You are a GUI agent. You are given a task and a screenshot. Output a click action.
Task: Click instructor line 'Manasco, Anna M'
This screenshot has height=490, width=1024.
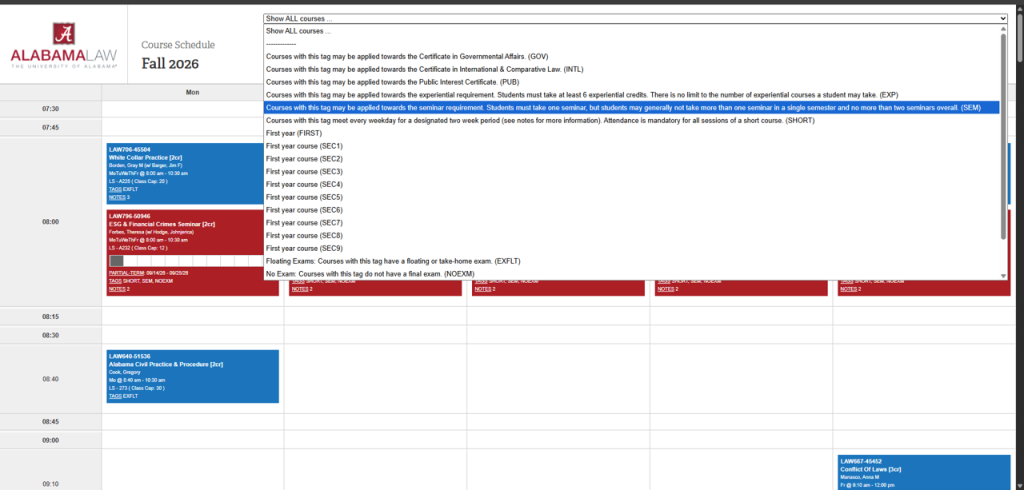coord(859,477)
